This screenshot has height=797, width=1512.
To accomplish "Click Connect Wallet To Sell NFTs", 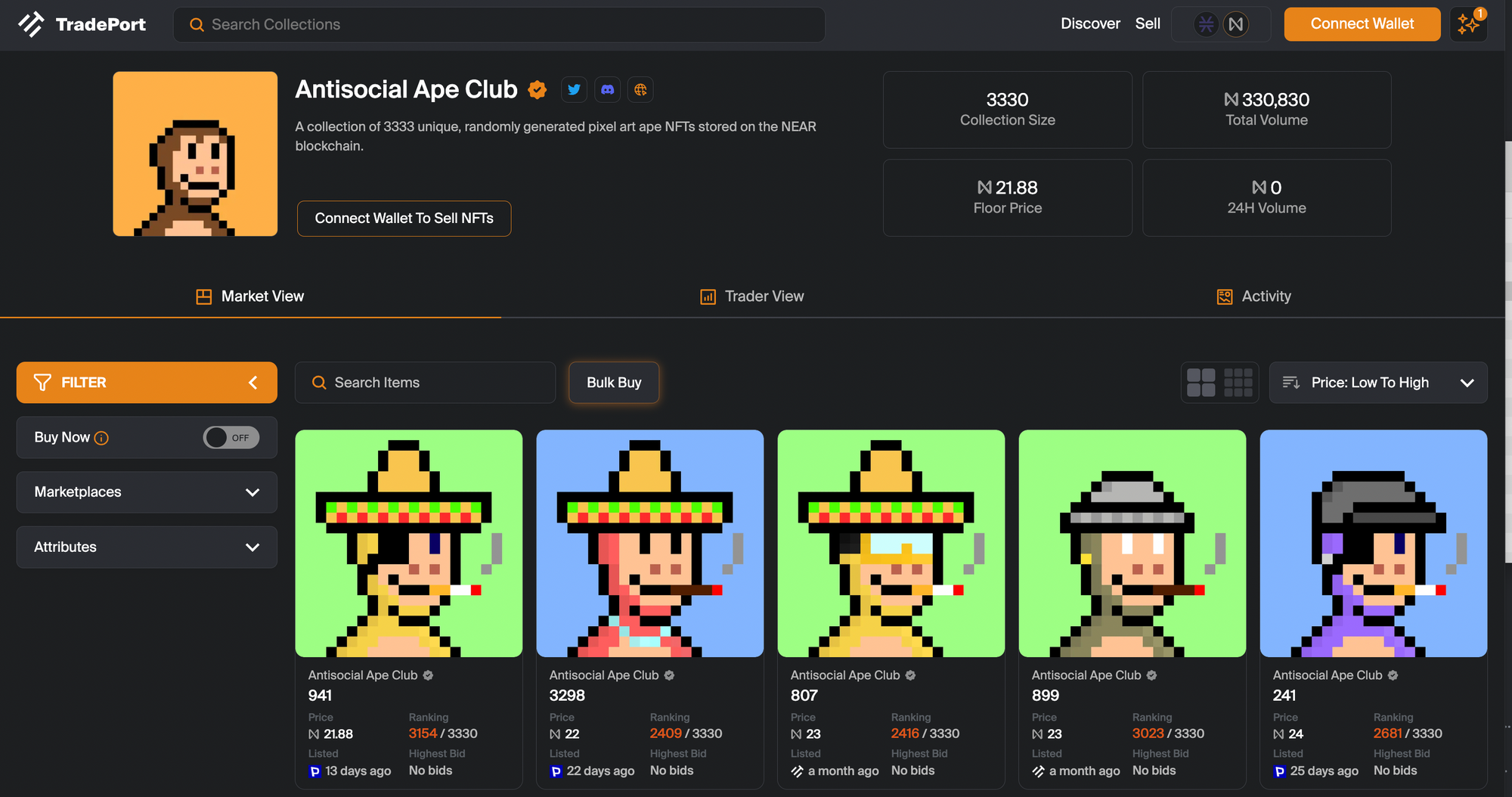I will [x=404, y=219].
